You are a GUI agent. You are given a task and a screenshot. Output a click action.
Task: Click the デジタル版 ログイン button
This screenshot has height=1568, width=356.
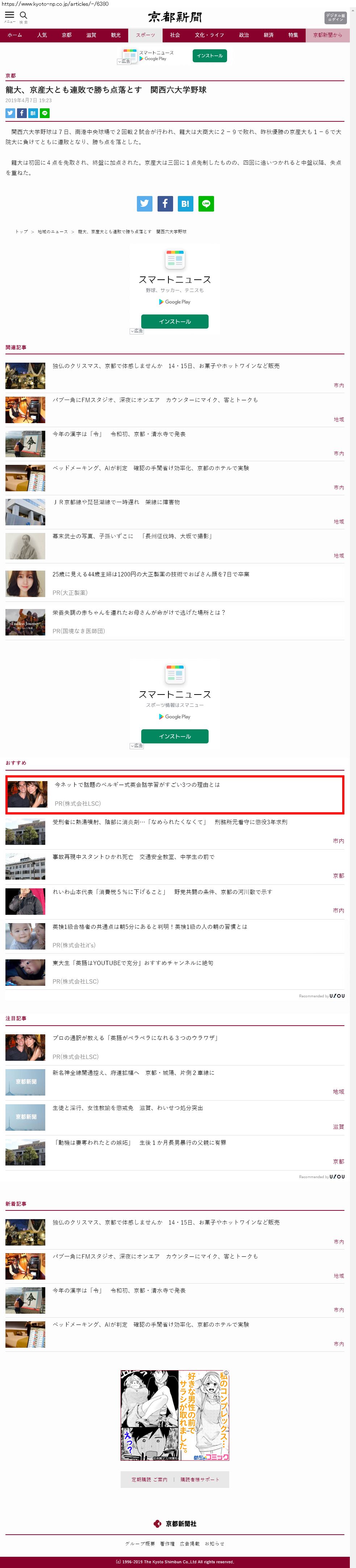click(x=335, y=17)
